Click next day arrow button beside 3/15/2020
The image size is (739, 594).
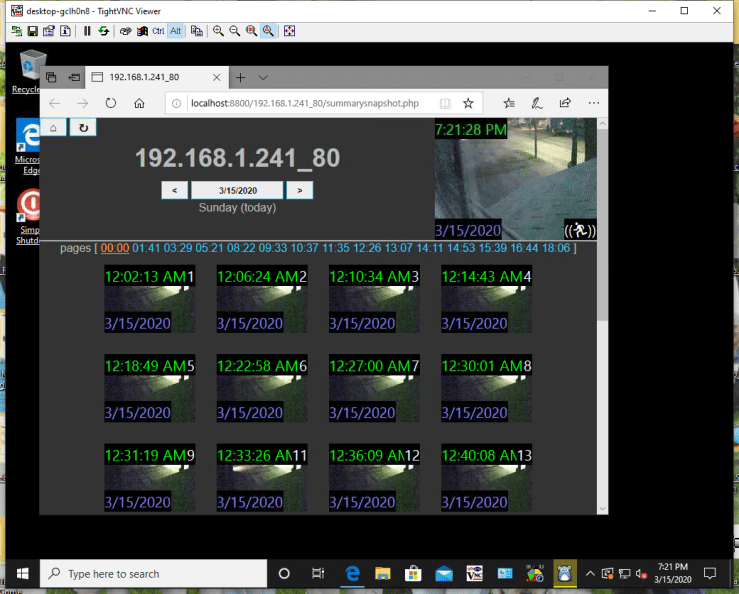[299, 190]
